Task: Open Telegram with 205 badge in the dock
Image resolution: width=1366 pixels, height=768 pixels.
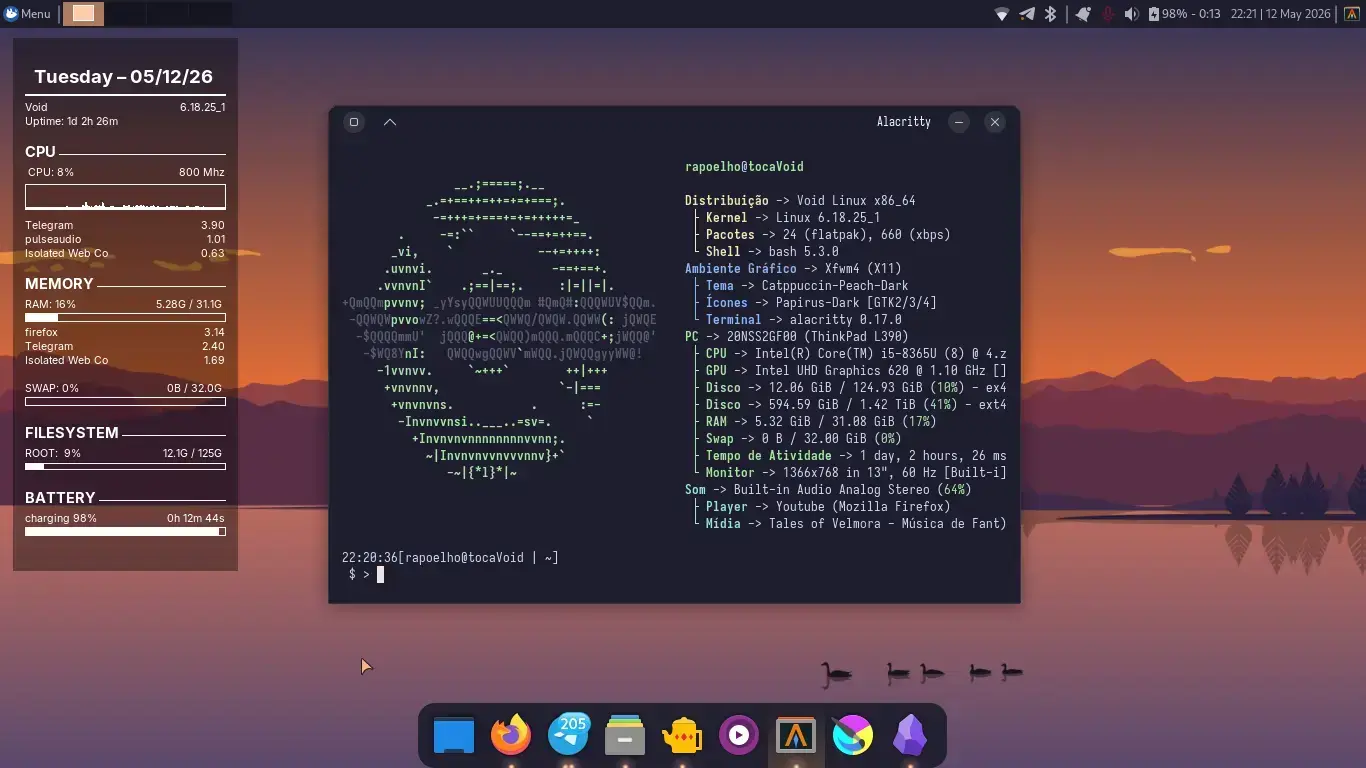Action: [568, 735]
